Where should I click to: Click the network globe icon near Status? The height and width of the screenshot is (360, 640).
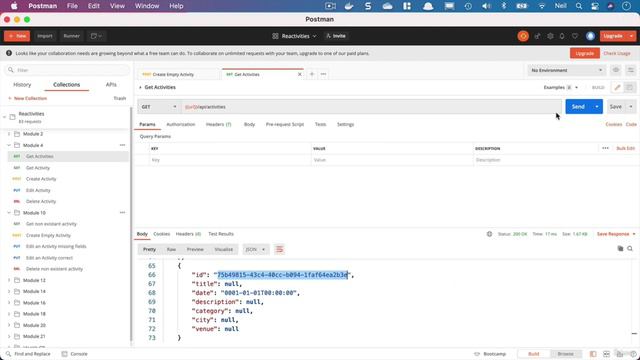point(489,234)
